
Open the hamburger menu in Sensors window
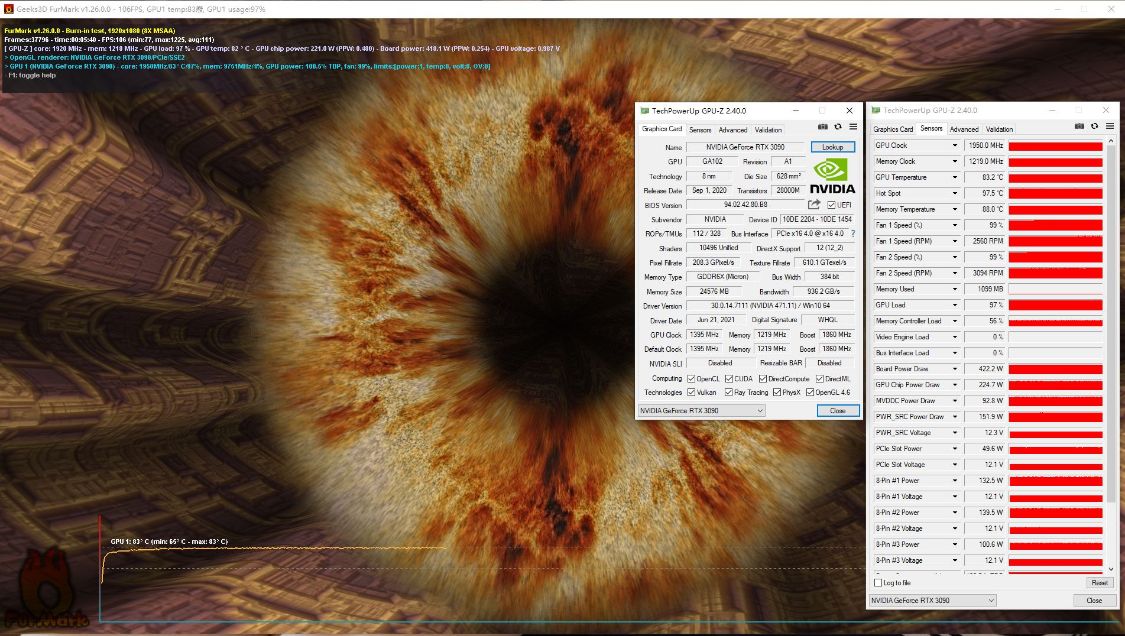1110,126
